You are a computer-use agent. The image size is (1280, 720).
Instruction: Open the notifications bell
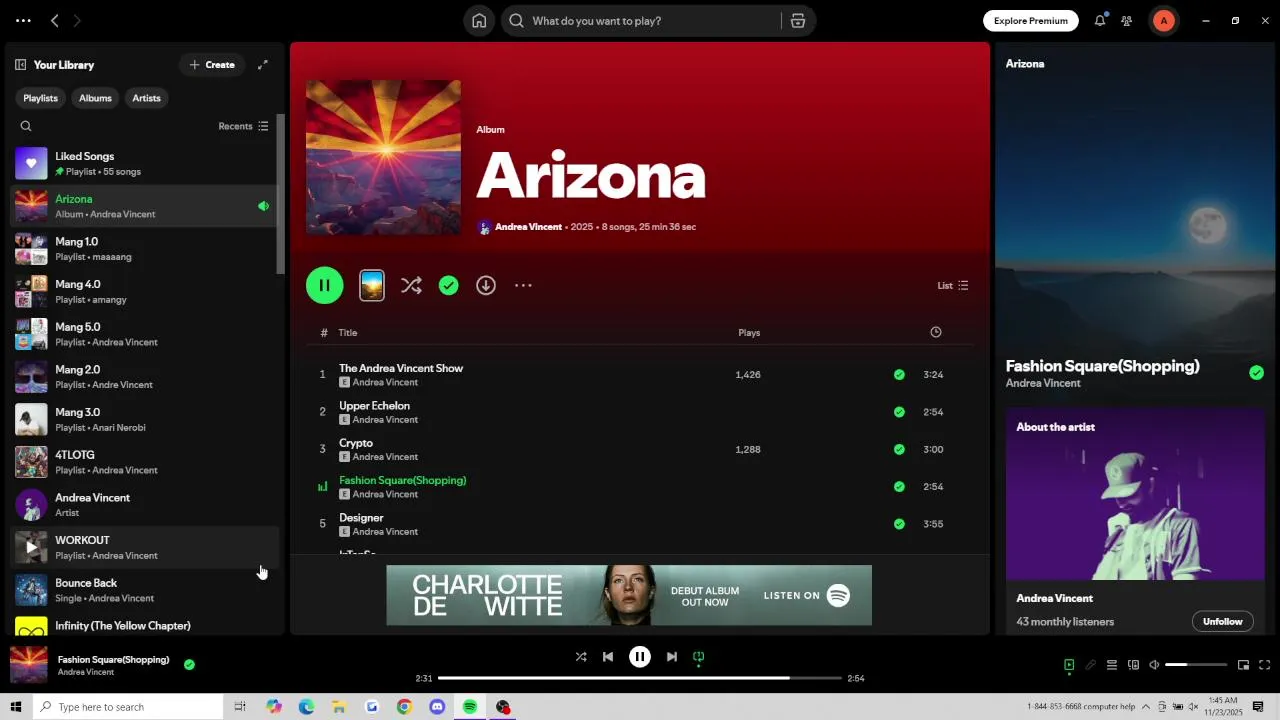point(1100,21)
